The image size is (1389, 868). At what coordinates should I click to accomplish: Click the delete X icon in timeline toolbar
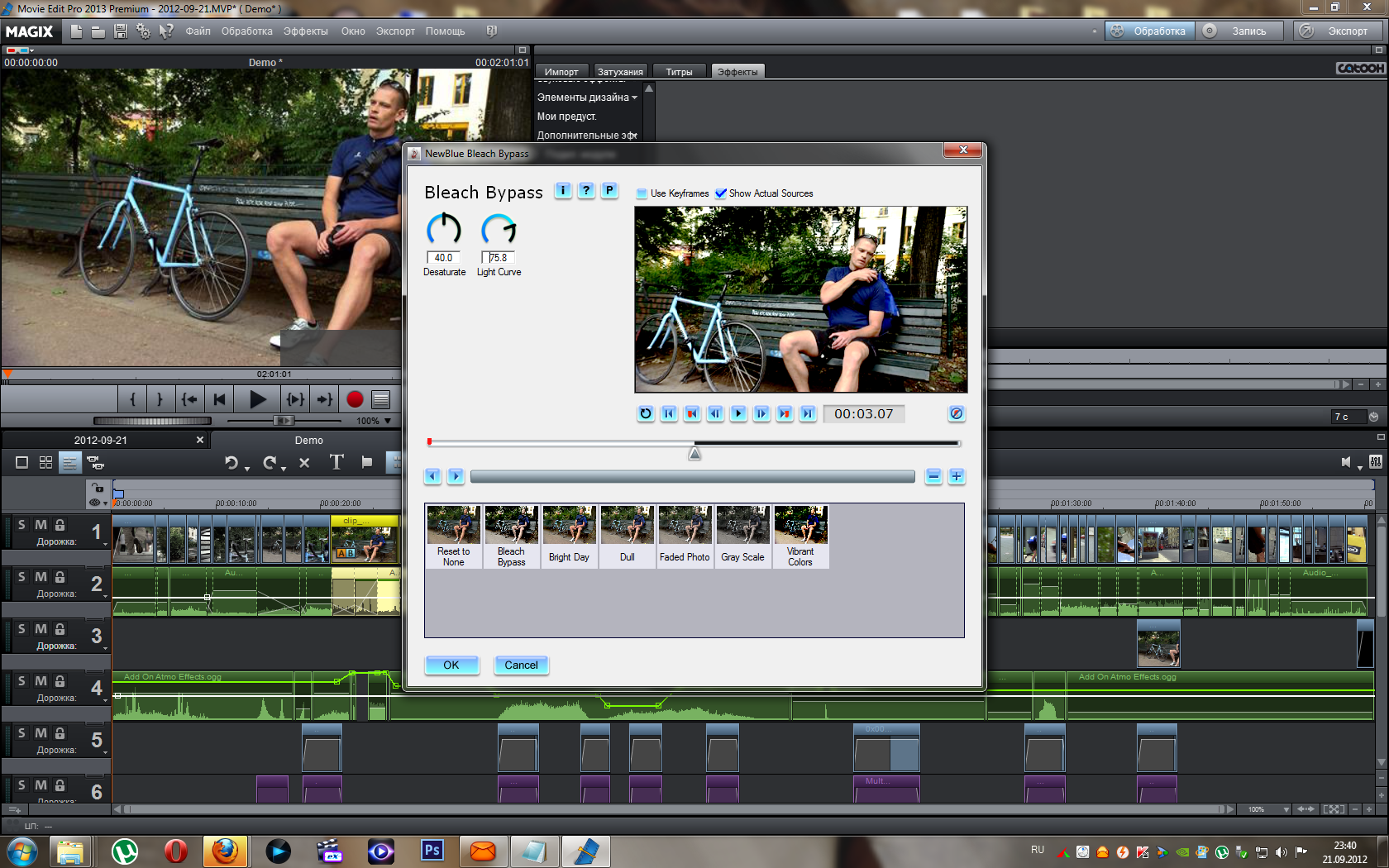tap(304, 463)
